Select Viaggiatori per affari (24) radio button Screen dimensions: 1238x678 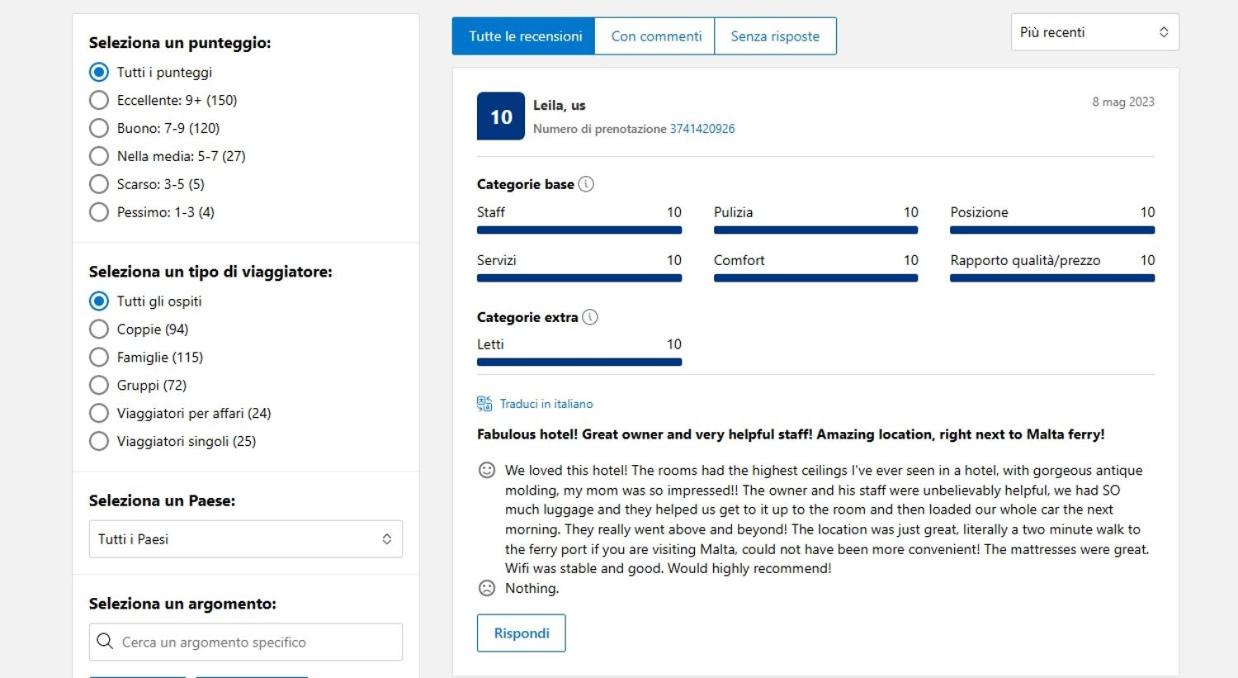[x=99, y=413]
